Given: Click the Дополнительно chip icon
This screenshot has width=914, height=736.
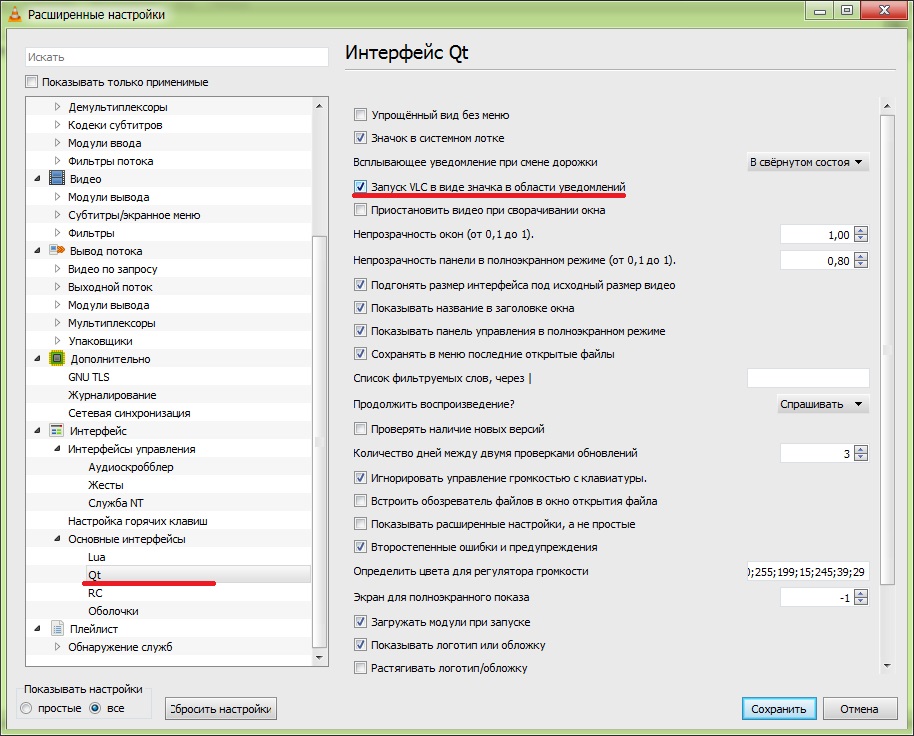Looking at the screenshot, I should (x=57, y=358).
